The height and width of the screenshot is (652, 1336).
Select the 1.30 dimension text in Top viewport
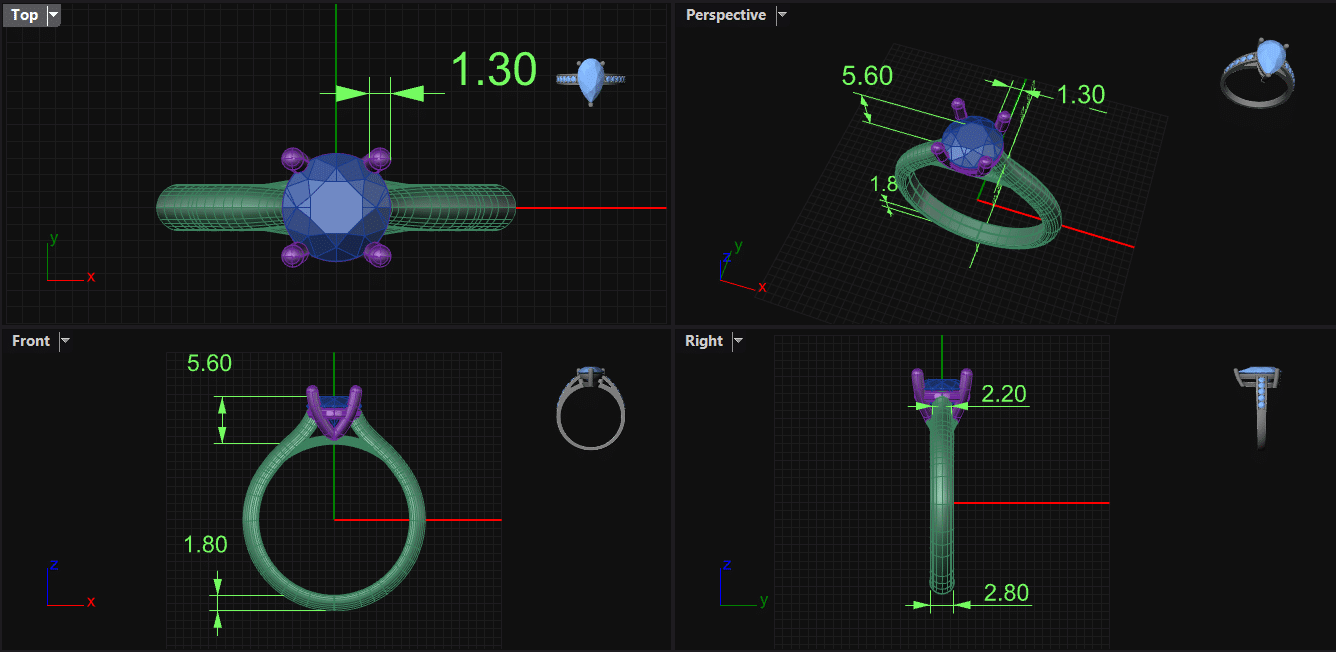493,70
